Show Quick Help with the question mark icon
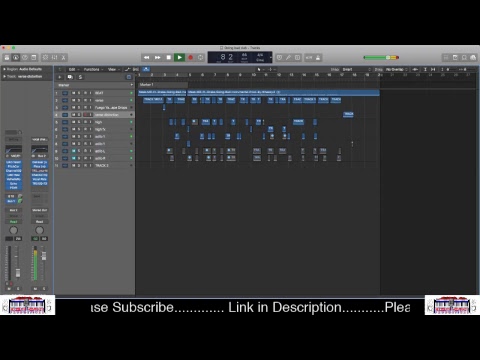 (x=25, y=58)
